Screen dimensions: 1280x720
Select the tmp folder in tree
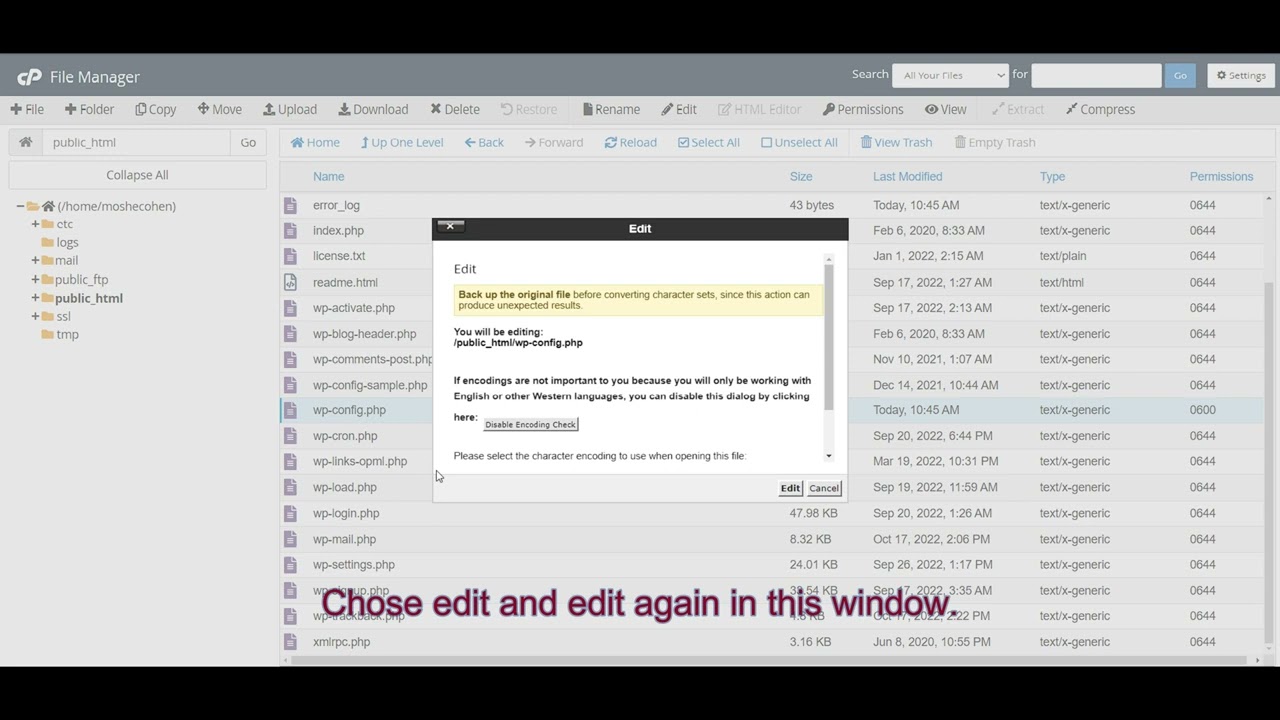(x=67, y=334)
